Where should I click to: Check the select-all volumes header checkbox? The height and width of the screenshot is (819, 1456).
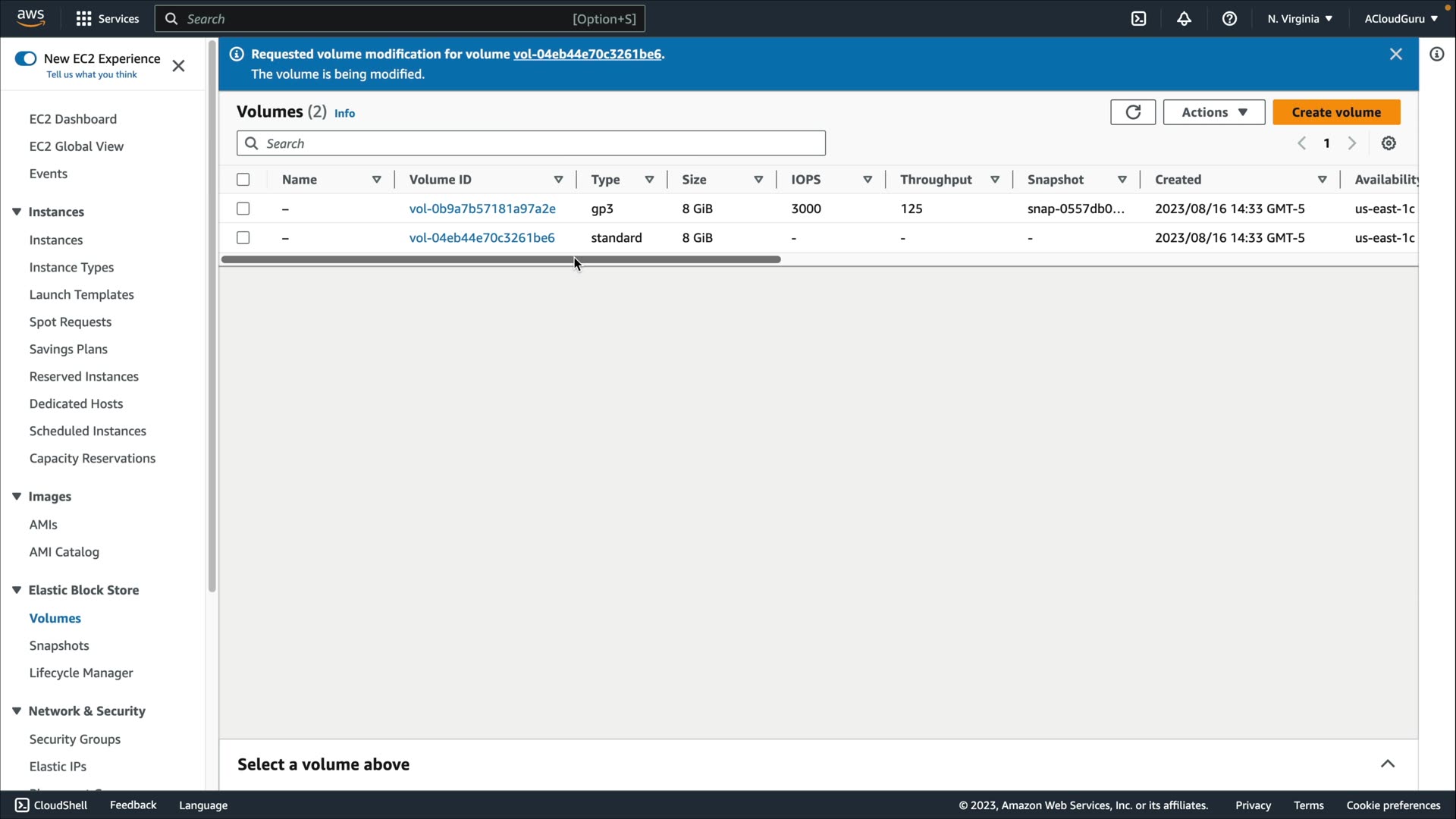pyautogui.click(x=243, y=180)
